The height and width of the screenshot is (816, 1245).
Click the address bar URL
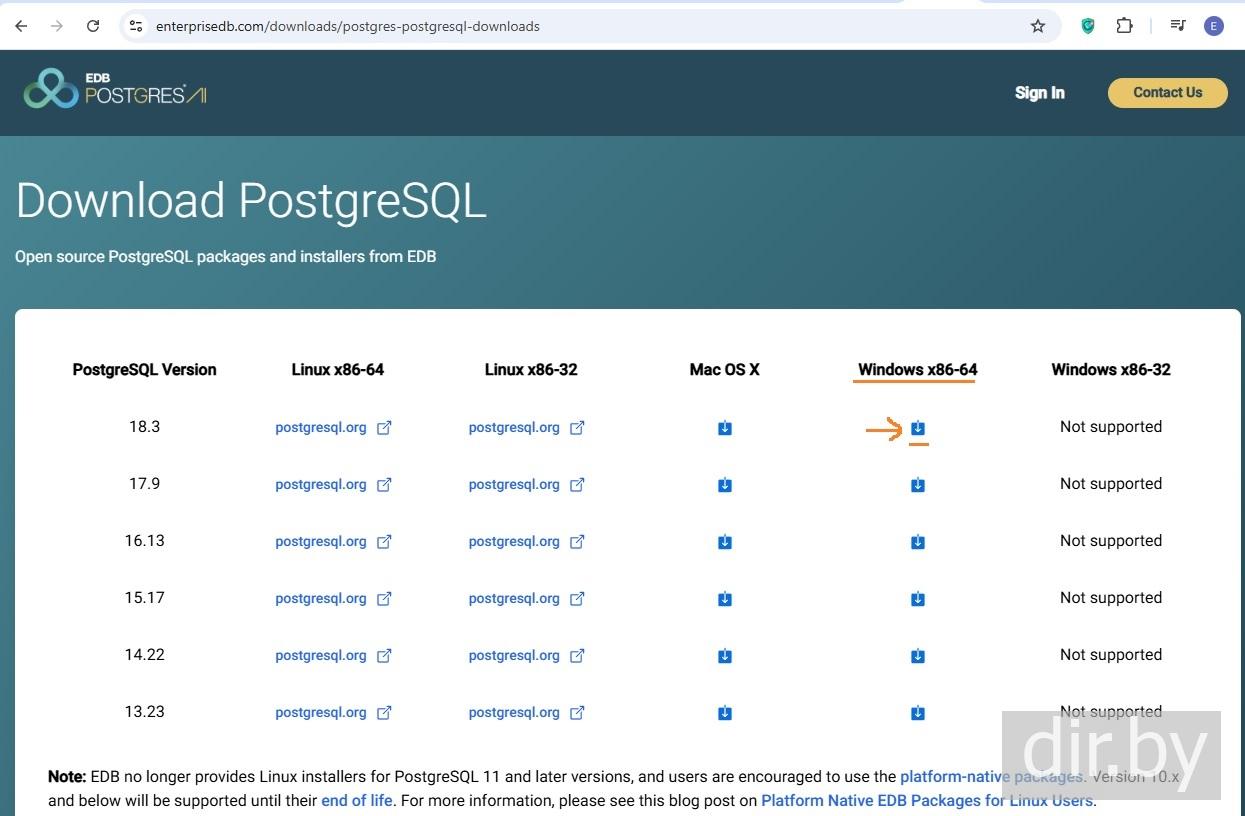coord(347,26)
